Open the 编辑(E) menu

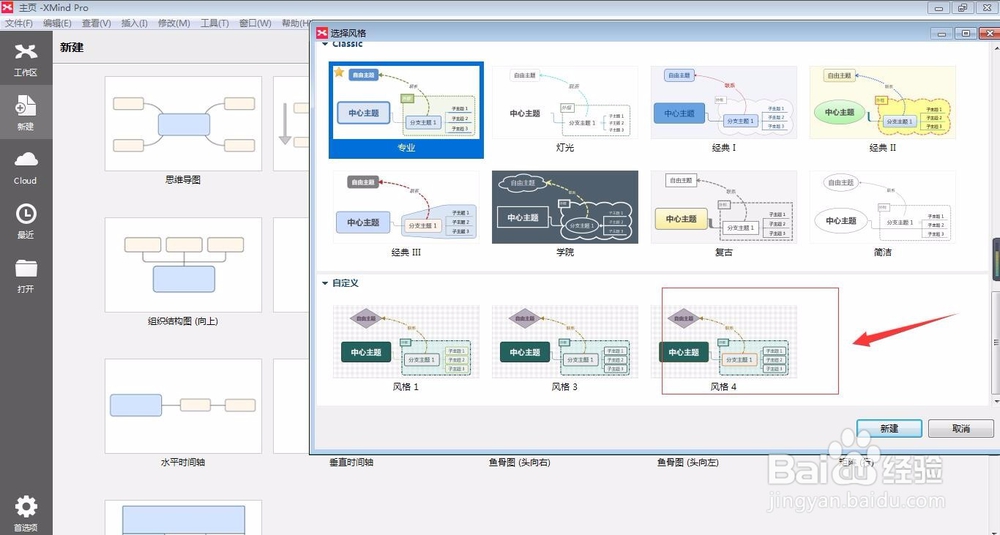pos(57,23)
